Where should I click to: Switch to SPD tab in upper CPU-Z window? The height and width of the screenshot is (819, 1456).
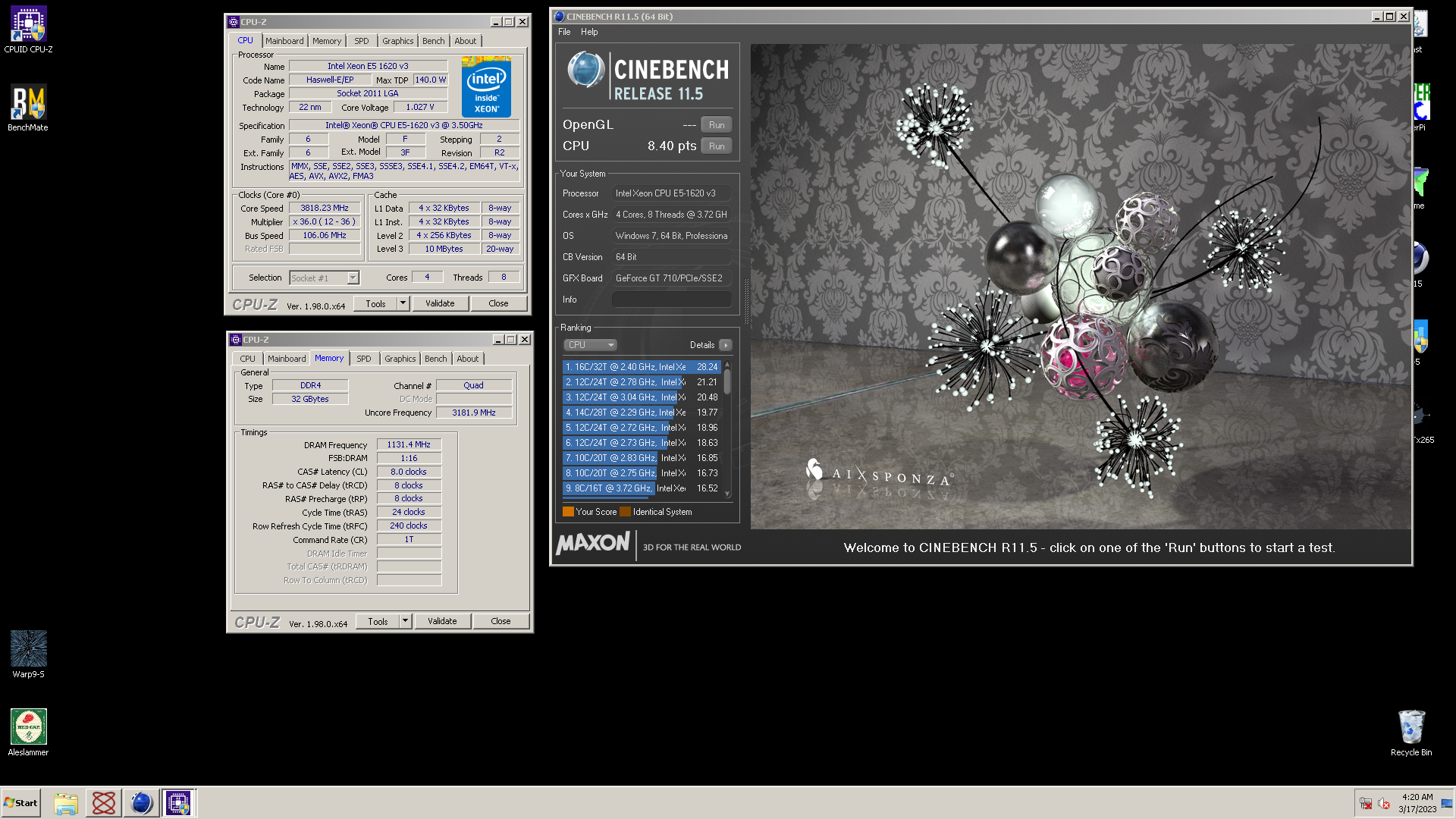(362, 41)
